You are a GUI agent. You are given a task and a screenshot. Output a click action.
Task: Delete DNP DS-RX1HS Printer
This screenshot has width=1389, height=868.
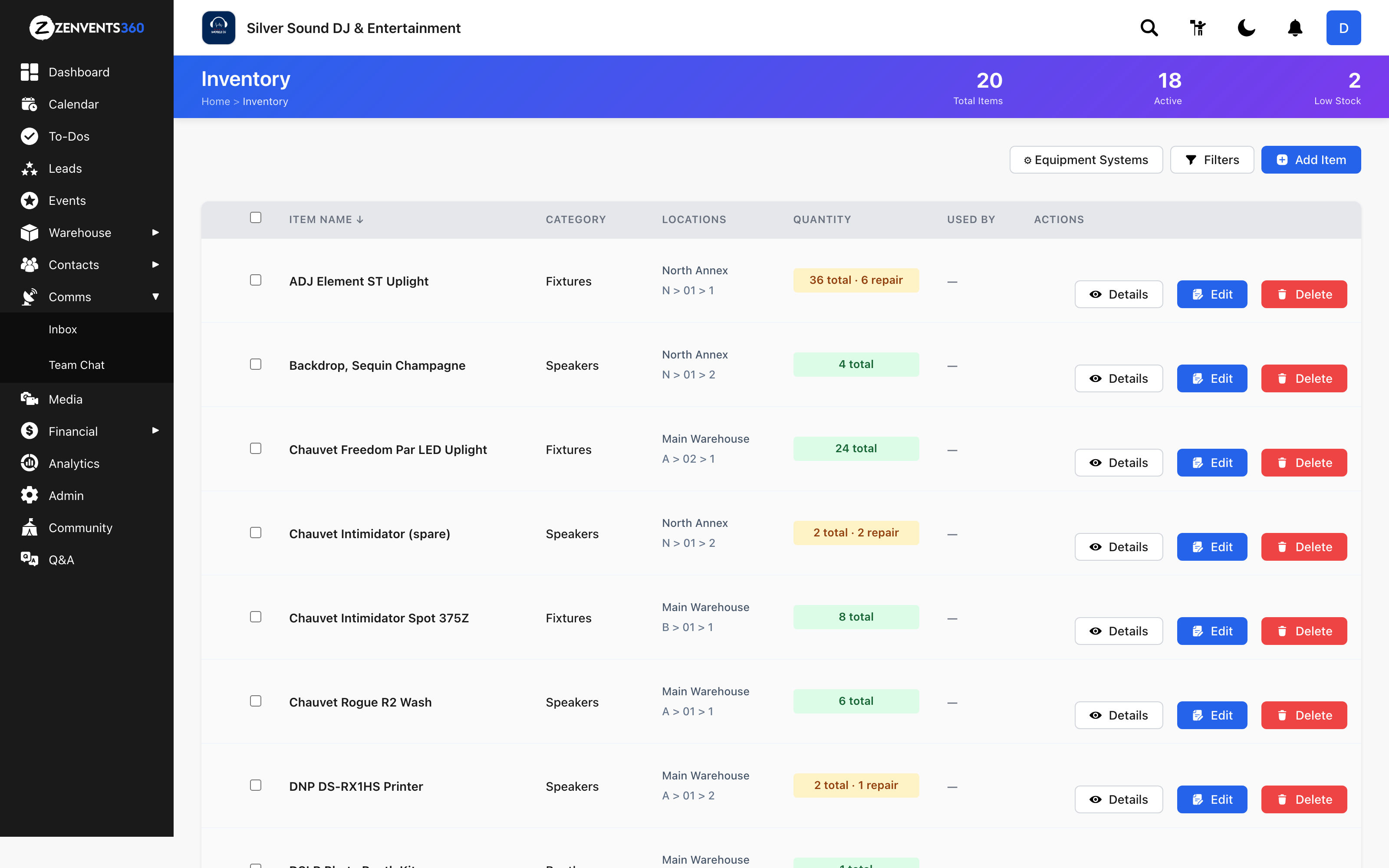[1304, 800]
